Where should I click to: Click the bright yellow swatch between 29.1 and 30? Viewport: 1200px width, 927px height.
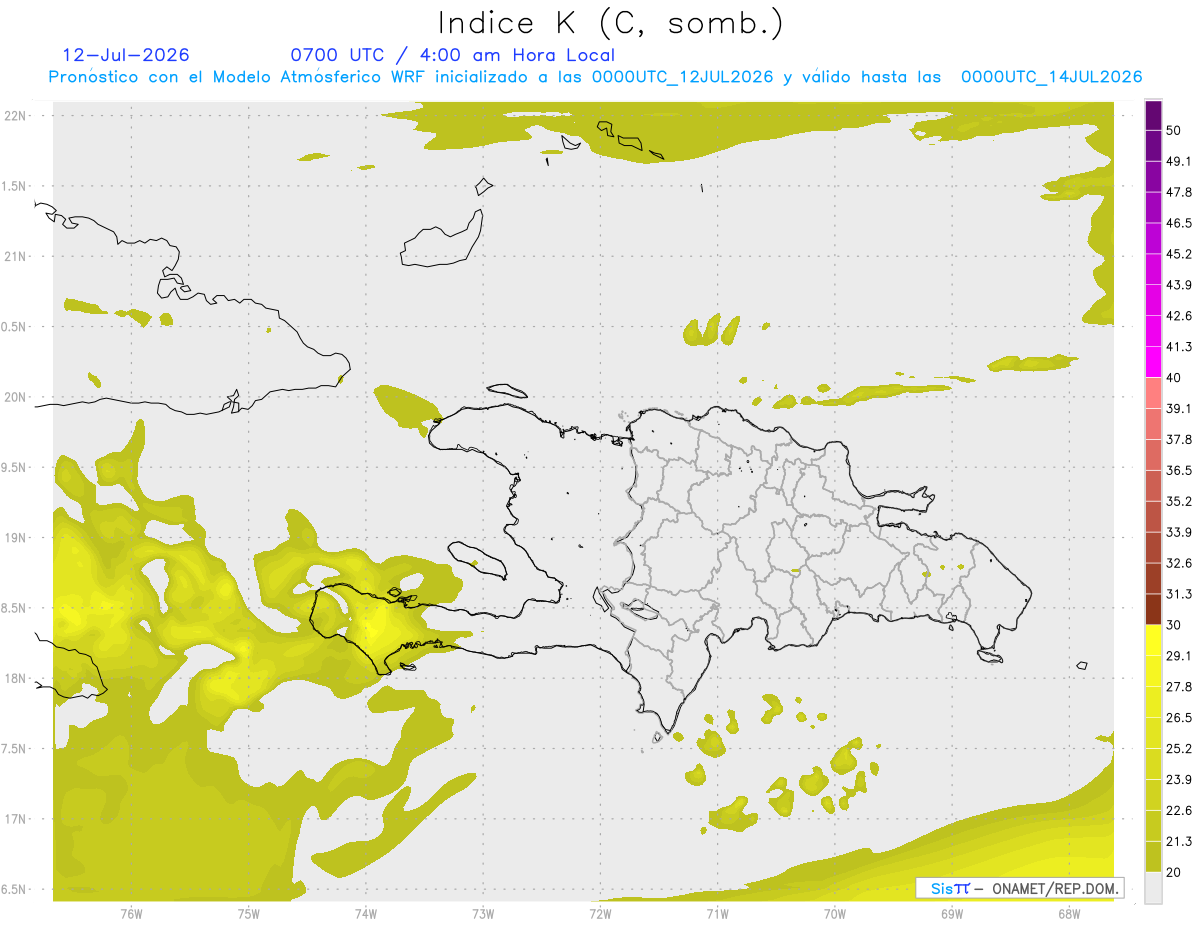[x=1153, y=641]
